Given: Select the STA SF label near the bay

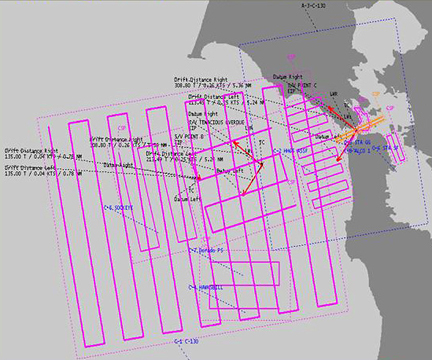Looking at the screenshot, I should pos(385,147).
